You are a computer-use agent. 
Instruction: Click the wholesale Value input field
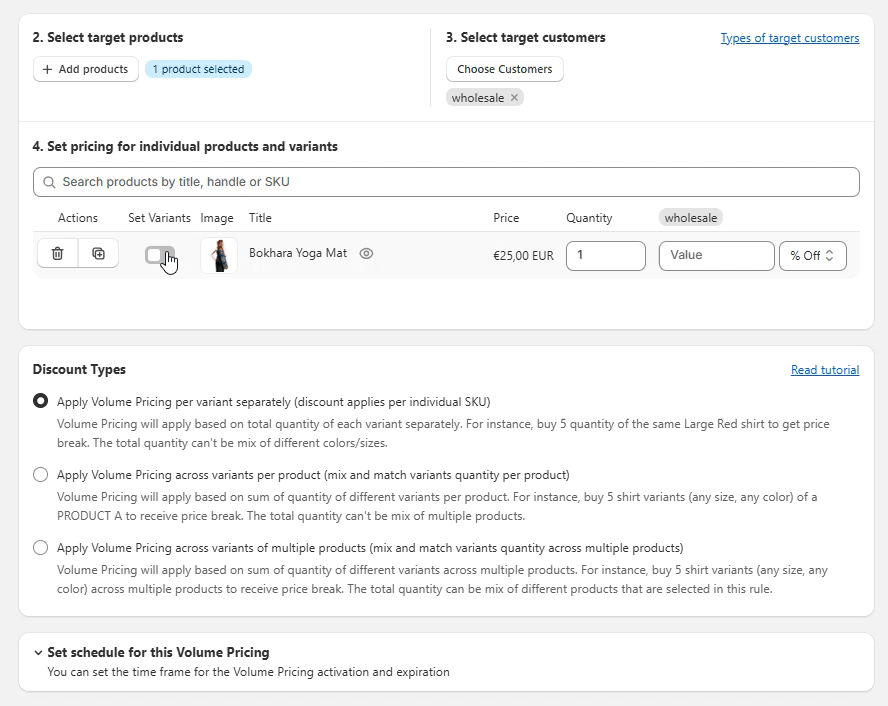(716, 256)
